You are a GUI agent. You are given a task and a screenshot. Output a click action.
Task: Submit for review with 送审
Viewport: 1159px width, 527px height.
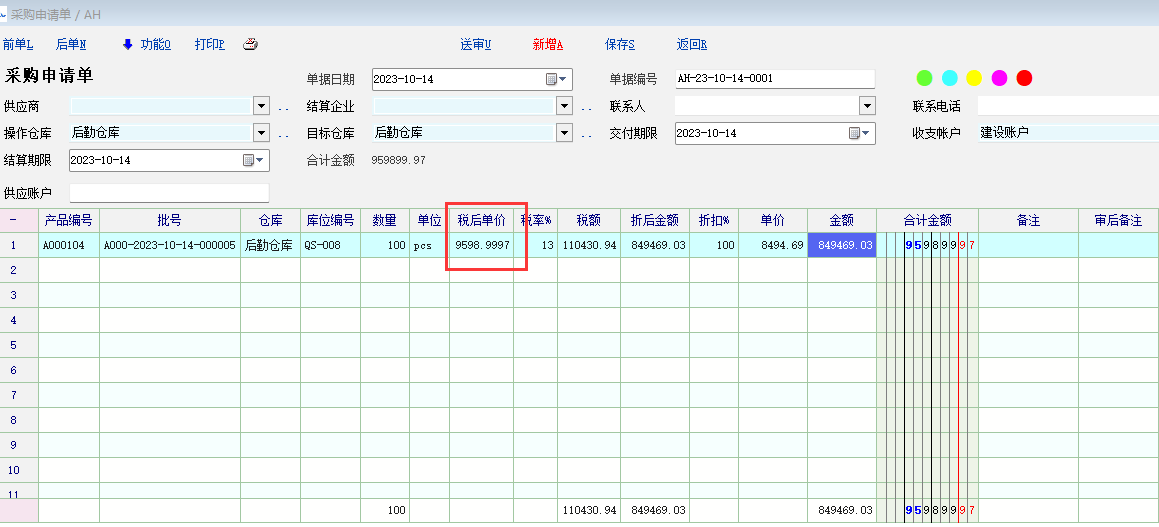click(x=475, y=44)
